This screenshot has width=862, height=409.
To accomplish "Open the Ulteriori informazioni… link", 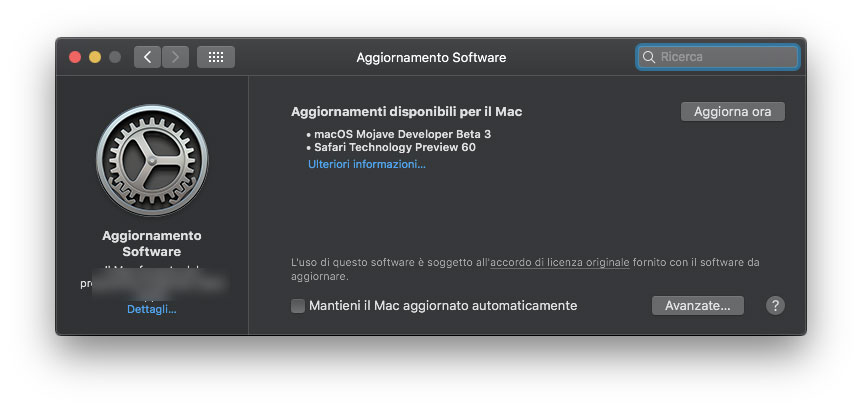I will (x=366, y=164).
